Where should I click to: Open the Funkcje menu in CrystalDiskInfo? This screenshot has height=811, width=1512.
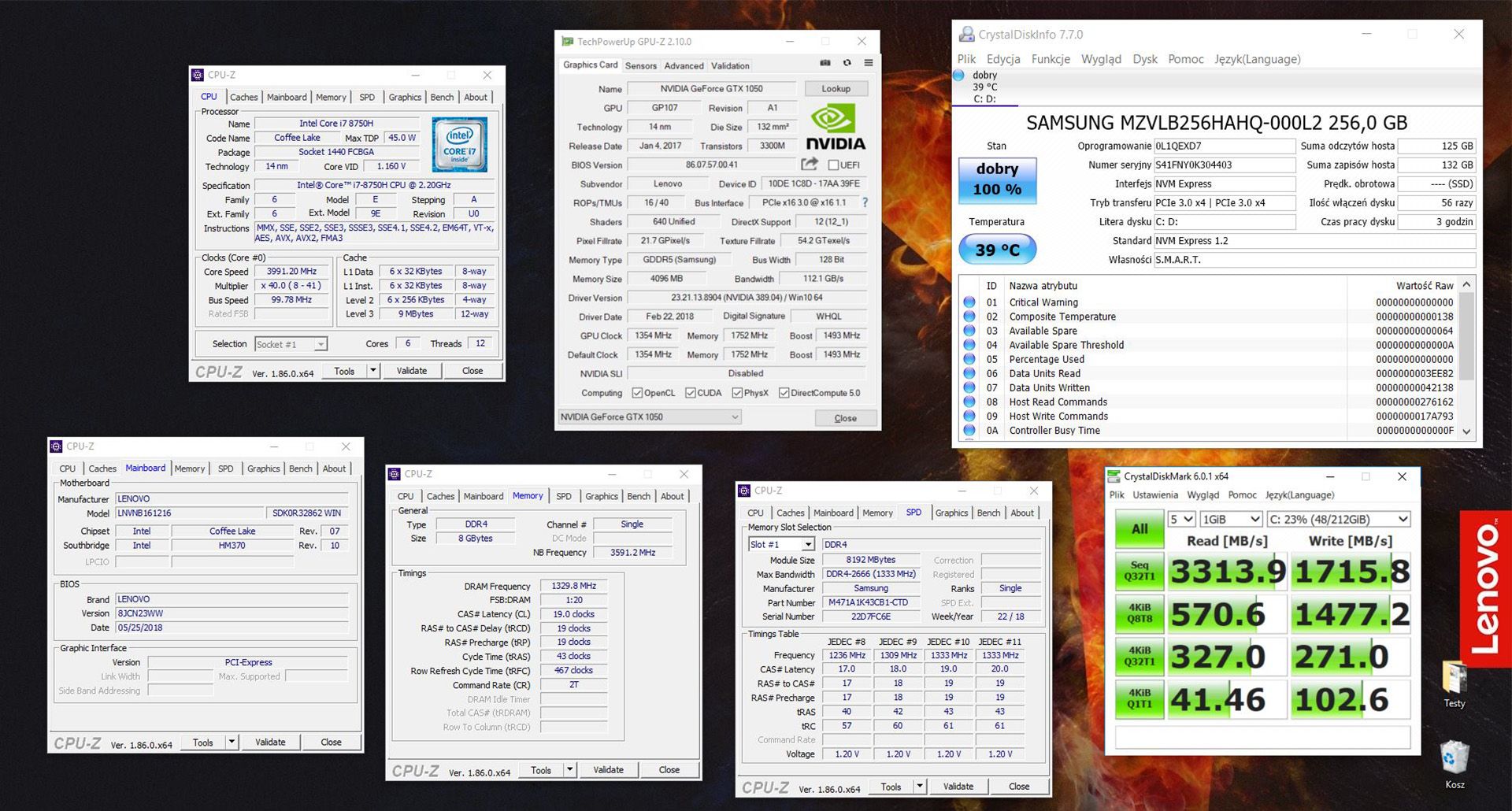tap(1051, 59)
